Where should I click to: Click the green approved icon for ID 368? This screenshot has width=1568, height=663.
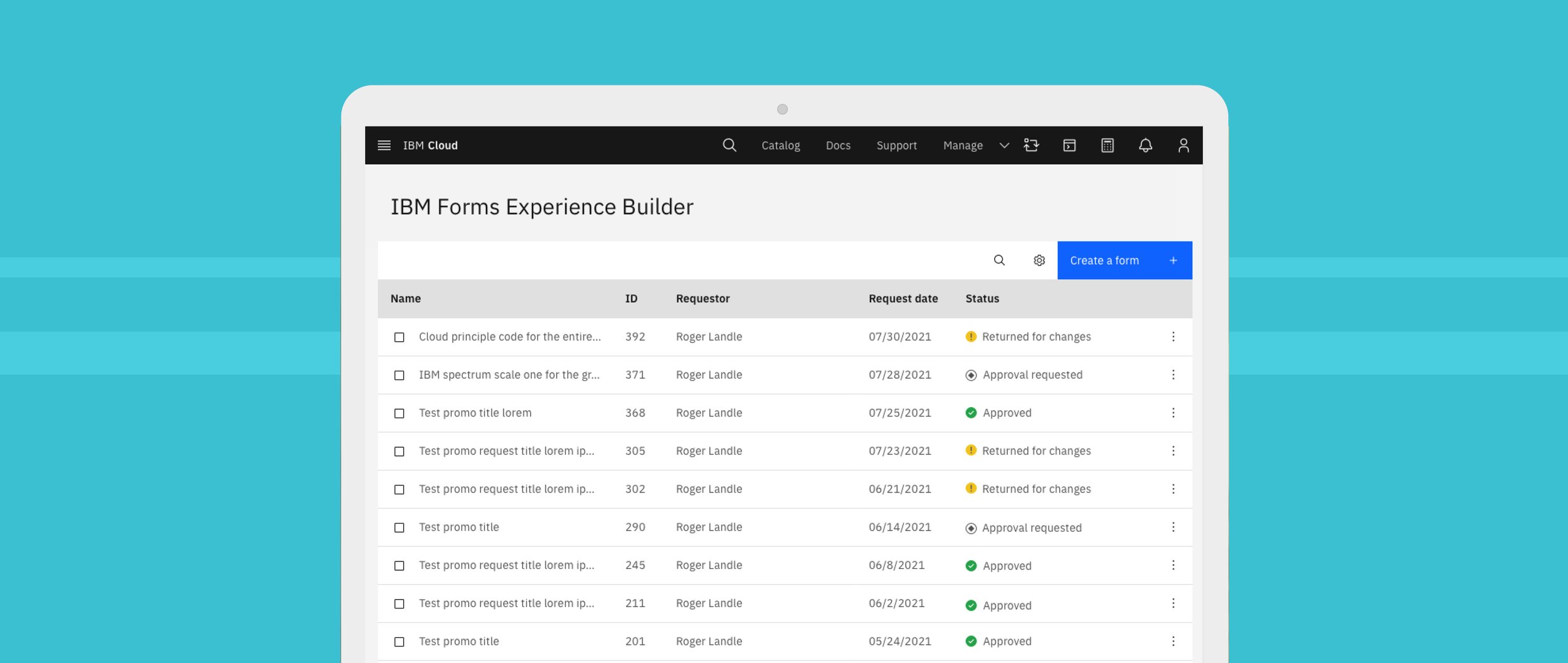pyautogui.click(x=971, y=413)
